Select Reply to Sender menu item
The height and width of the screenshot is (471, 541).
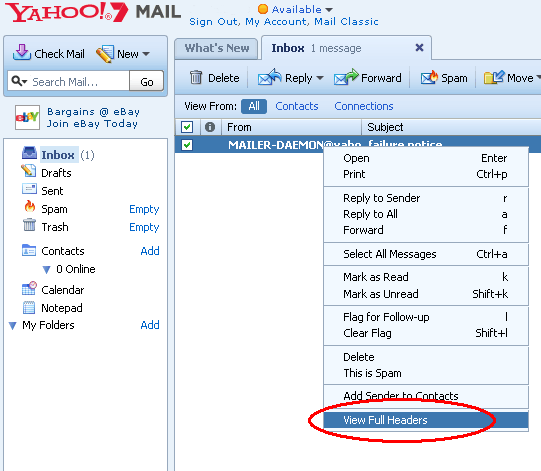[x=426, y=198]
